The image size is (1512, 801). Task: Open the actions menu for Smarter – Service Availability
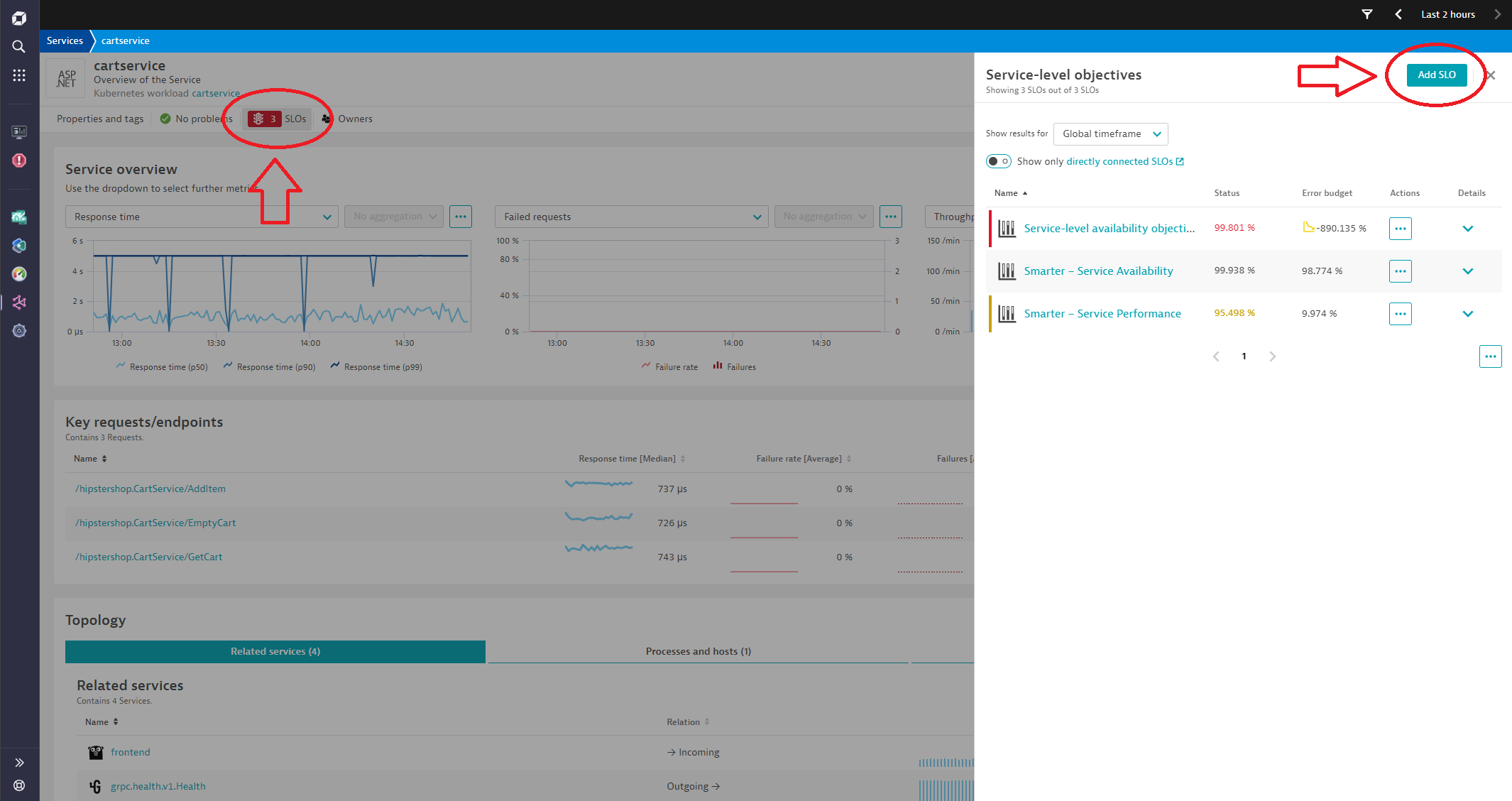point(1400,271)
